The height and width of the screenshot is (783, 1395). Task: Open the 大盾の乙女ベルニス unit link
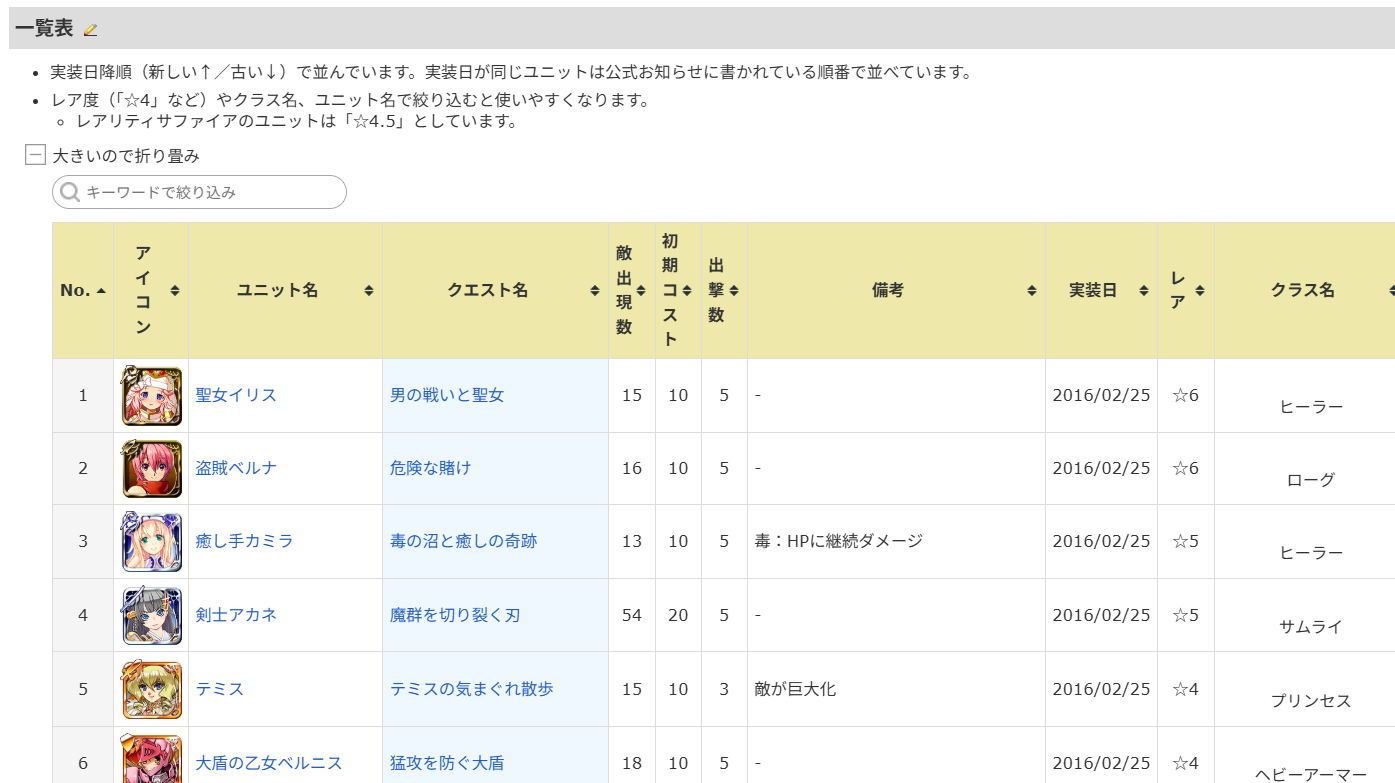269,763
